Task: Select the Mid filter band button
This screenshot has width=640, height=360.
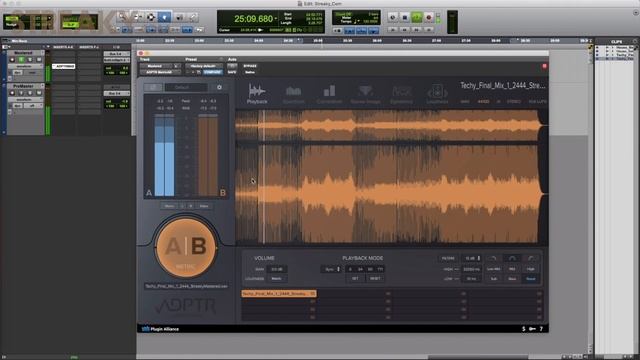Action: point(512,269)
